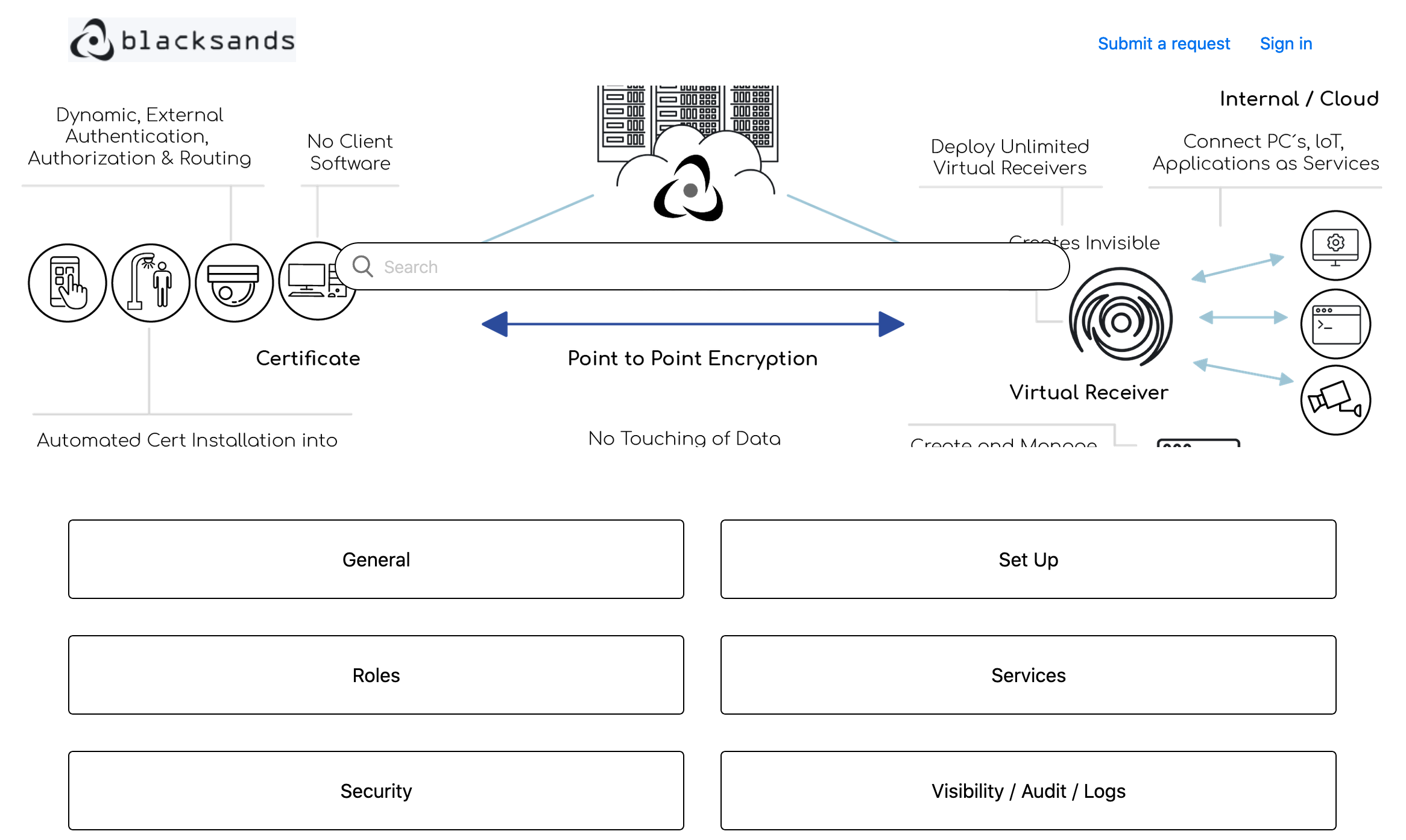Viewport: 1406px width, 840px height.
Task: Open the Roles category
Action: 376,675
